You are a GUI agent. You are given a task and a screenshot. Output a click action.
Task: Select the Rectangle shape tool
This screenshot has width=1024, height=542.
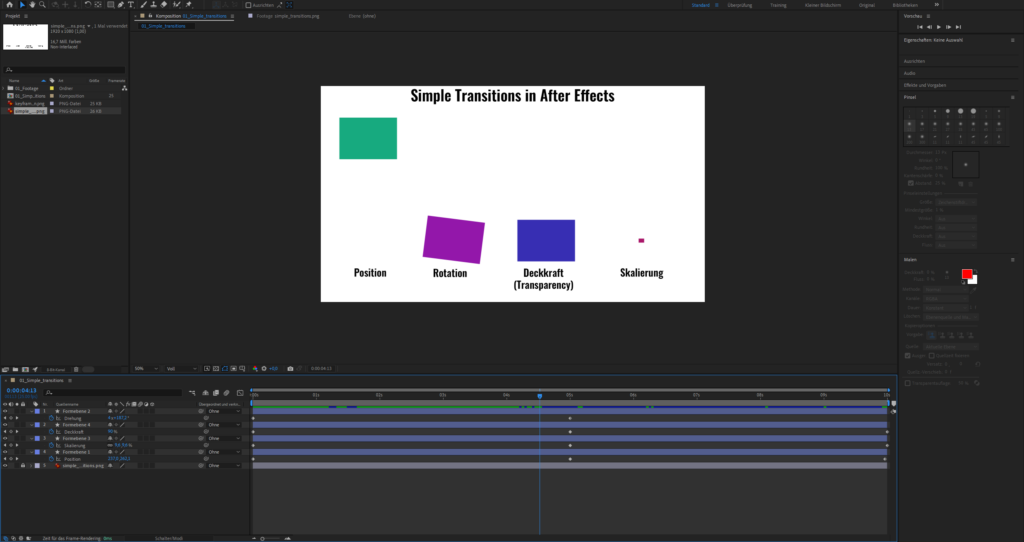110,5
